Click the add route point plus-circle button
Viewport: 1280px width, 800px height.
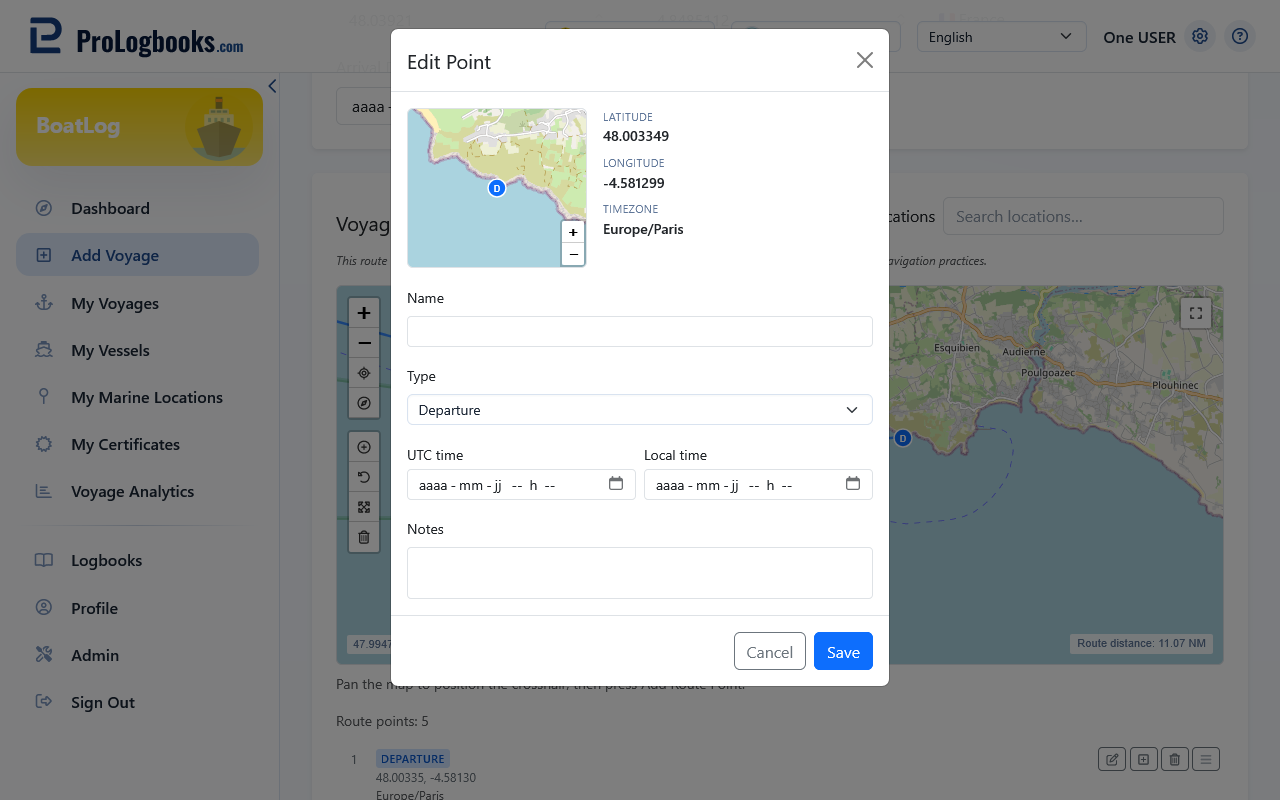(364, 447)
